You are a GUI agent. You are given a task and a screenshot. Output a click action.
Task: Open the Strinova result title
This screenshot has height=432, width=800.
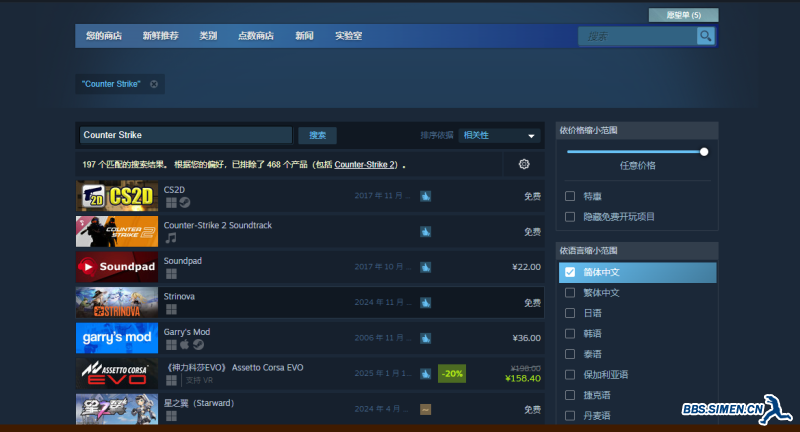click(179, 296)
